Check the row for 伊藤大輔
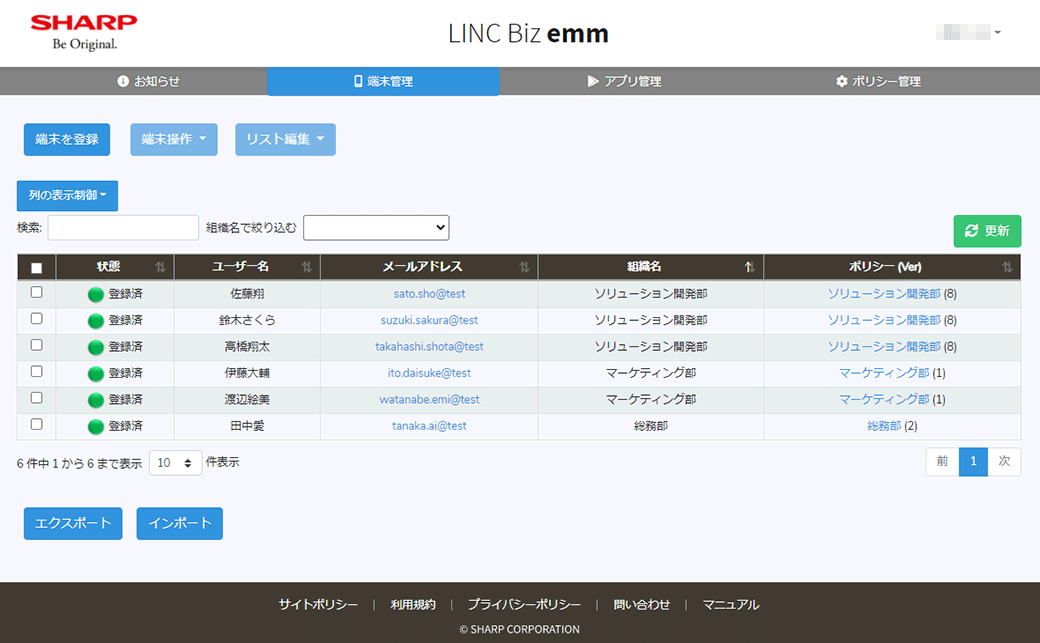This screenshot has height=643, width=1040. point(36,372)
